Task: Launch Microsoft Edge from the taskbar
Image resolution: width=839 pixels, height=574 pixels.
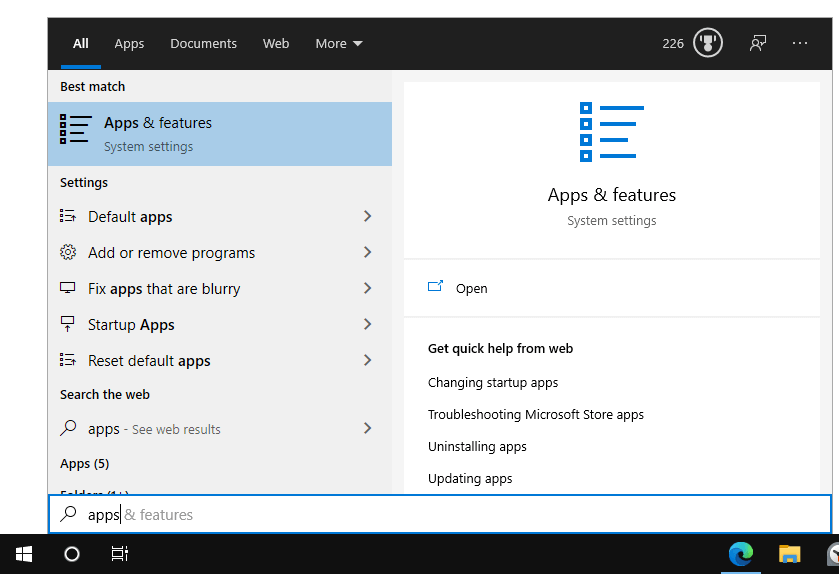Action: (x=741, y=554)
